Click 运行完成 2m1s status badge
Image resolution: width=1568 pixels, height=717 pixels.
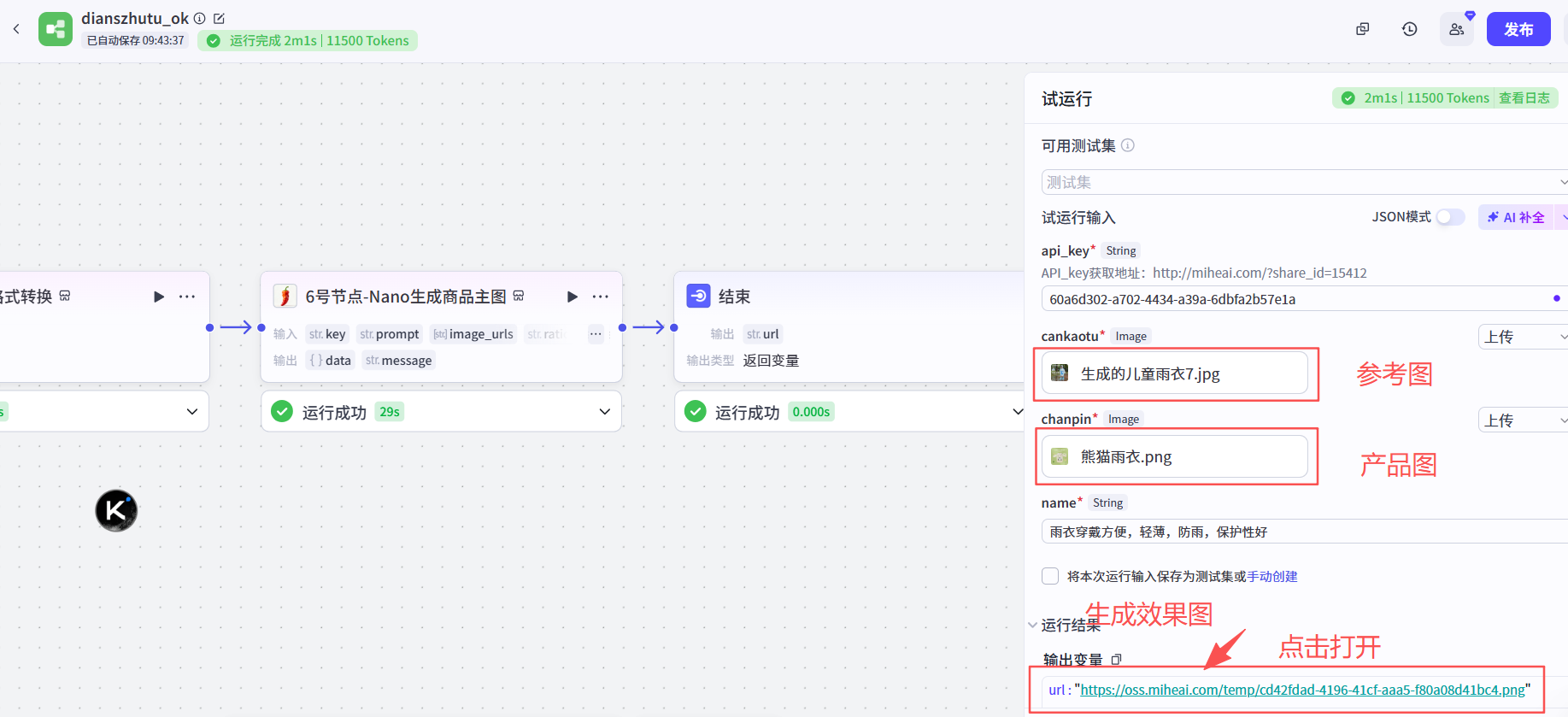[x=308, y=40]
